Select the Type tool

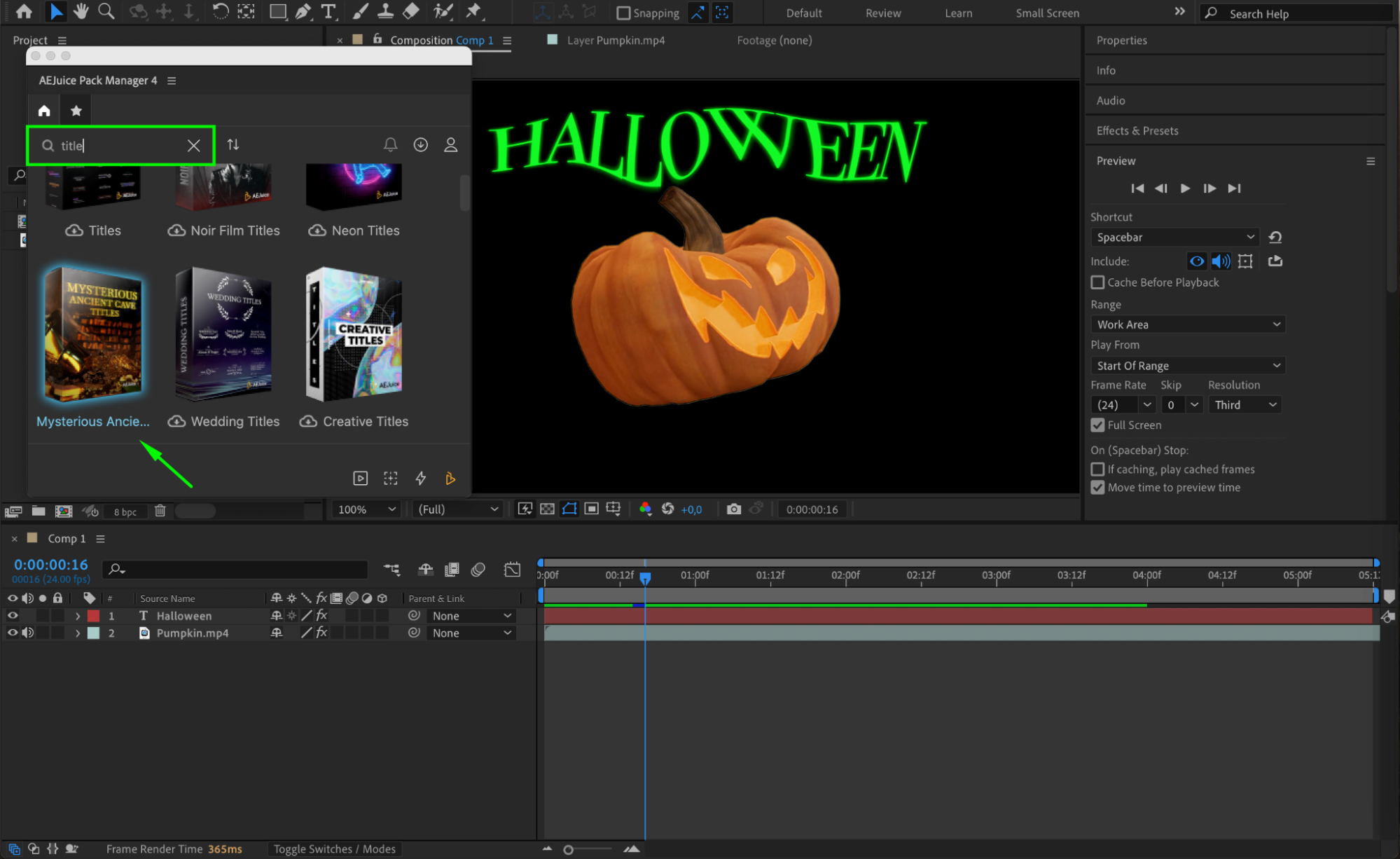point(328,11)
